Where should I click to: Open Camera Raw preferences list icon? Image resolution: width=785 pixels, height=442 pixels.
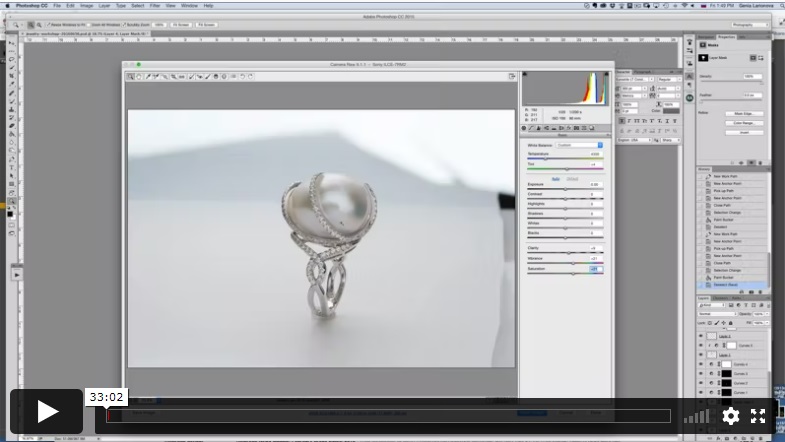(x=233, y=77)
